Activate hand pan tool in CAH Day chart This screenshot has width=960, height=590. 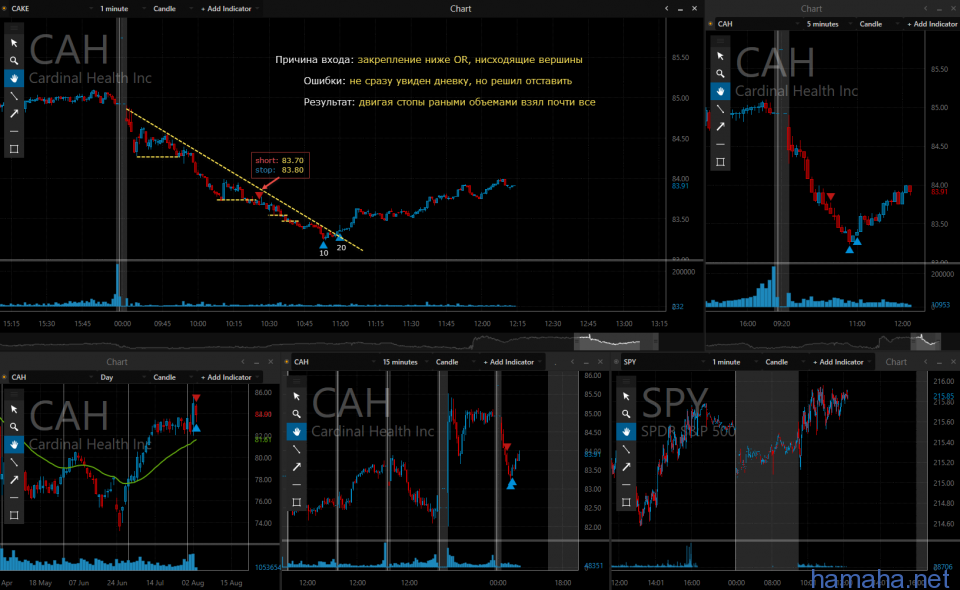coord(14,444)
